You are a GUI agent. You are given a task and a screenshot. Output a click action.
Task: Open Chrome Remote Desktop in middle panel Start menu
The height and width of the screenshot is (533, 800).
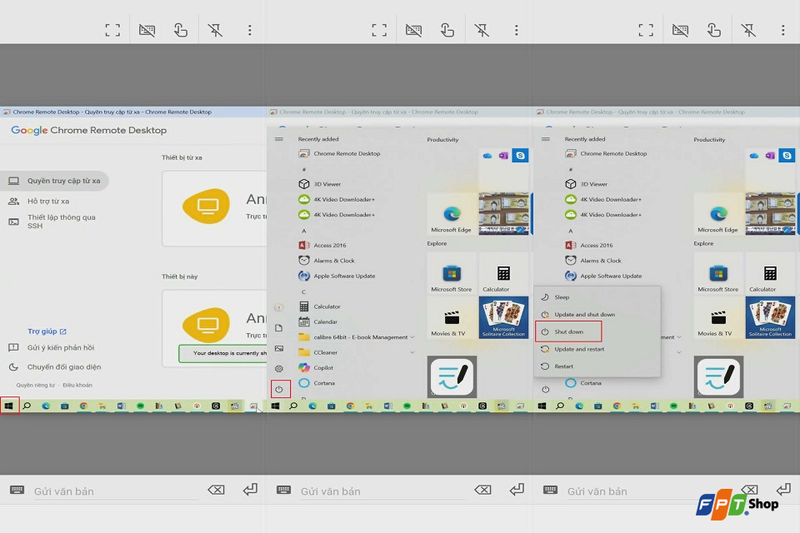click(339, 154)
